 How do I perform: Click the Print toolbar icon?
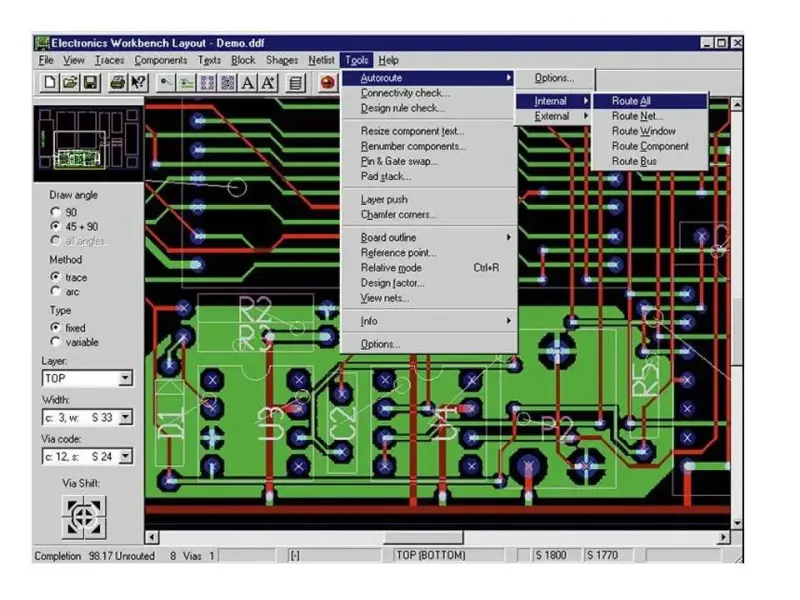tap(118, 83)
